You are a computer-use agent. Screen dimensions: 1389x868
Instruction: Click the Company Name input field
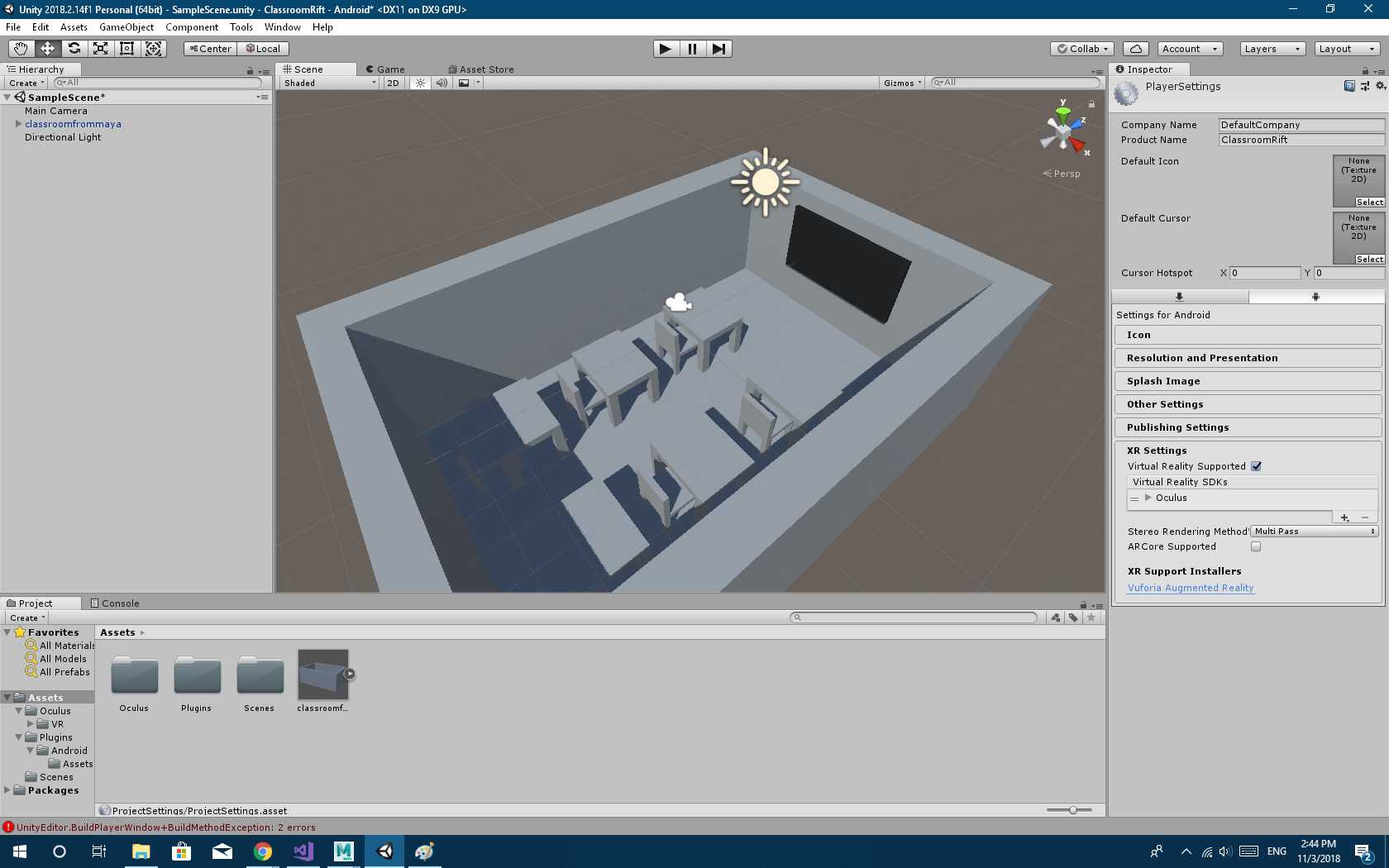point(1301,125)
